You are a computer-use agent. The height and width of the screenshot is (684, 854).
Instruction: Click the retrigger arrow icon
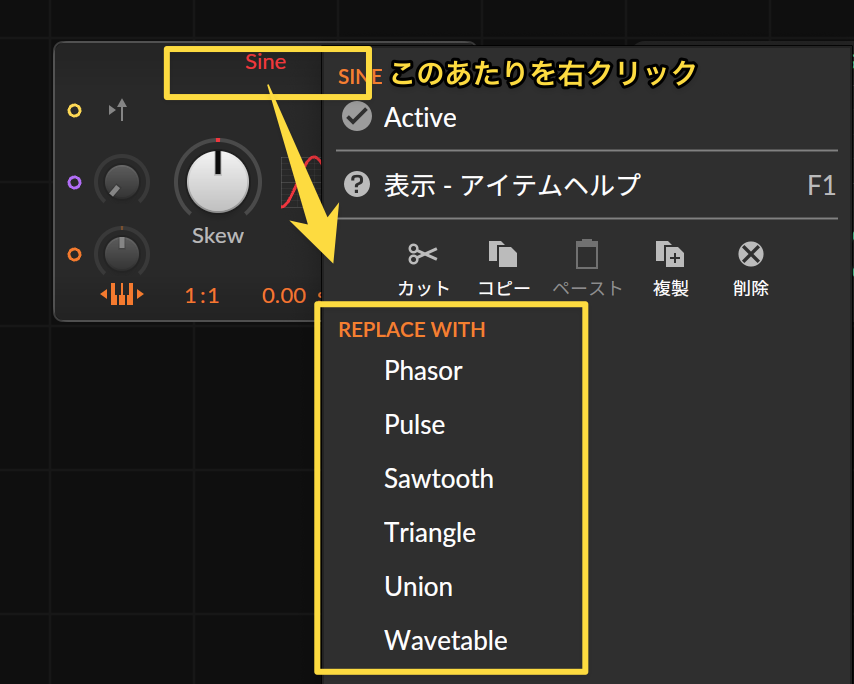tap(118, 109)
